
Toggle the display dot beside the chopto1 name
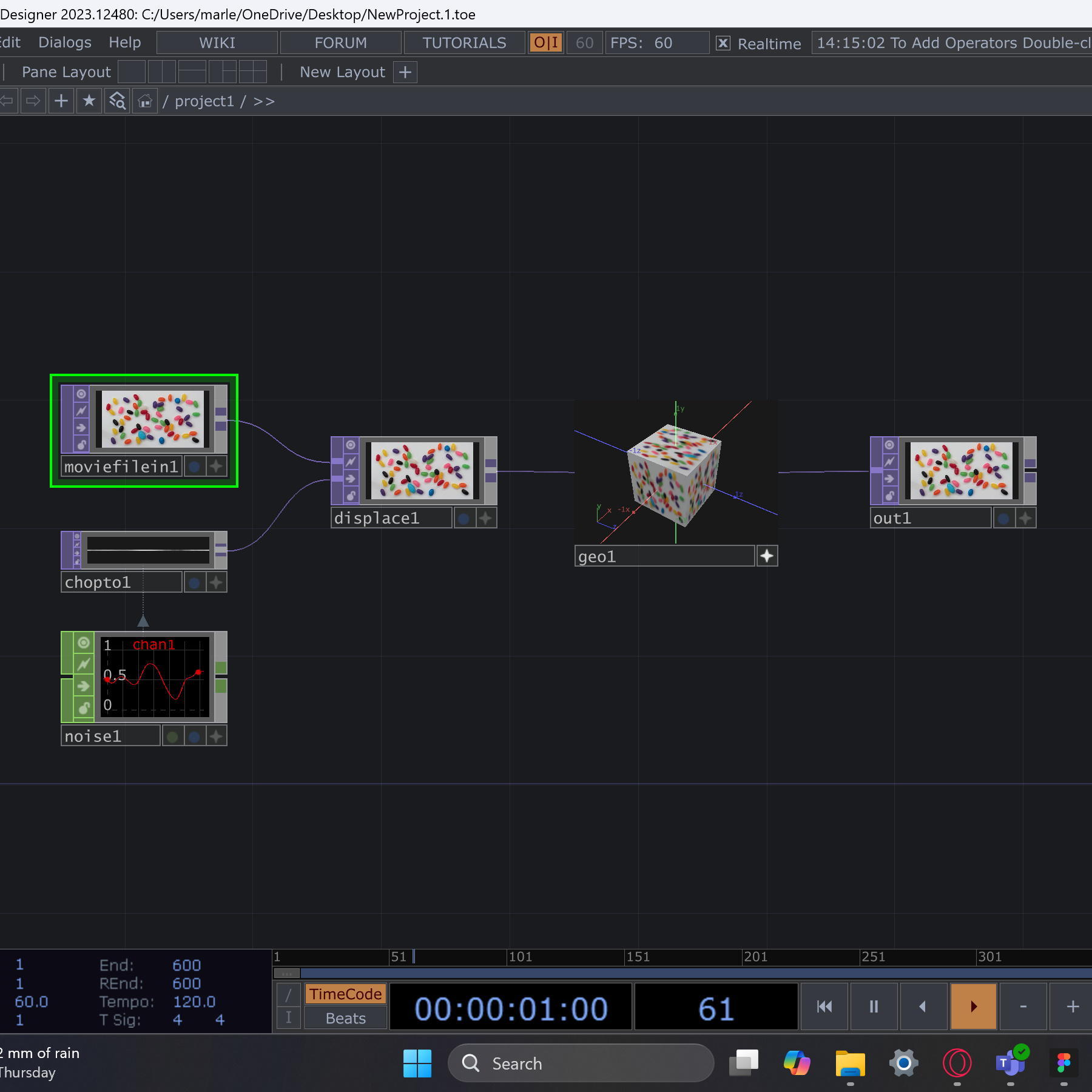pyautogui.click(x=194, y=582)
